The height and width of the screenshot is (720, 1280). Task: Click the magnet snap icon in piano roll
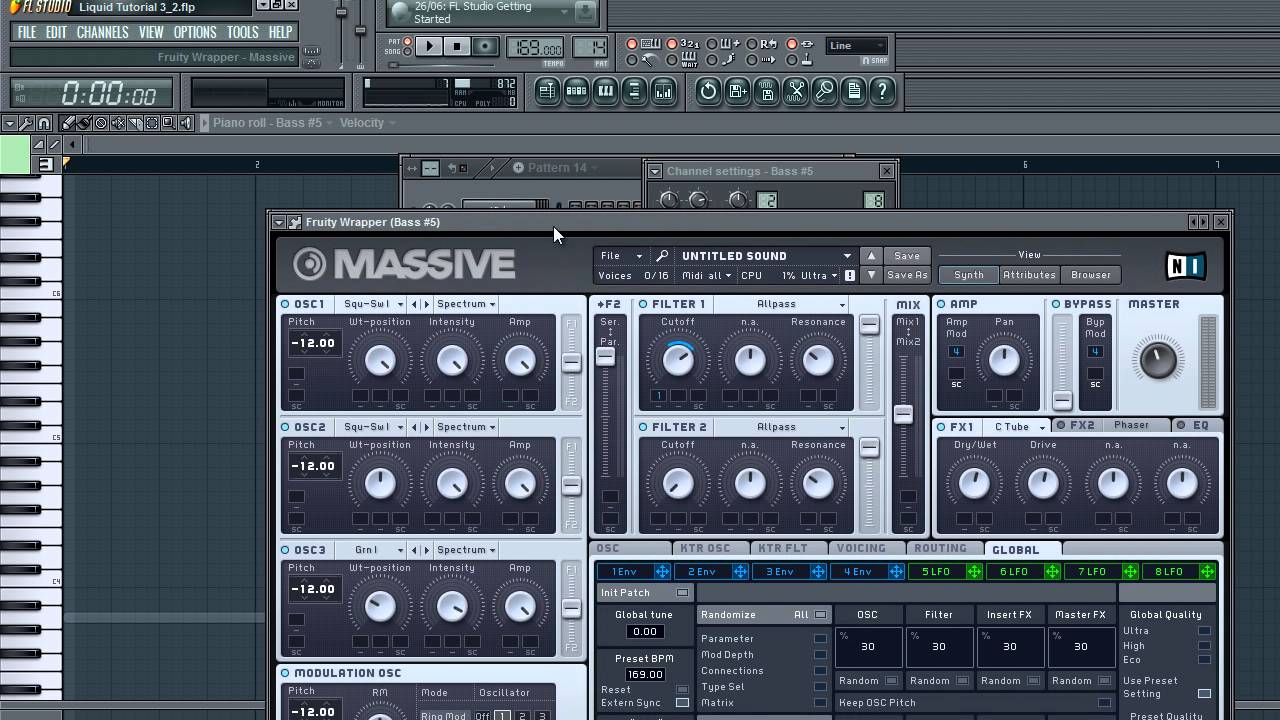click(x=43, y=123)
